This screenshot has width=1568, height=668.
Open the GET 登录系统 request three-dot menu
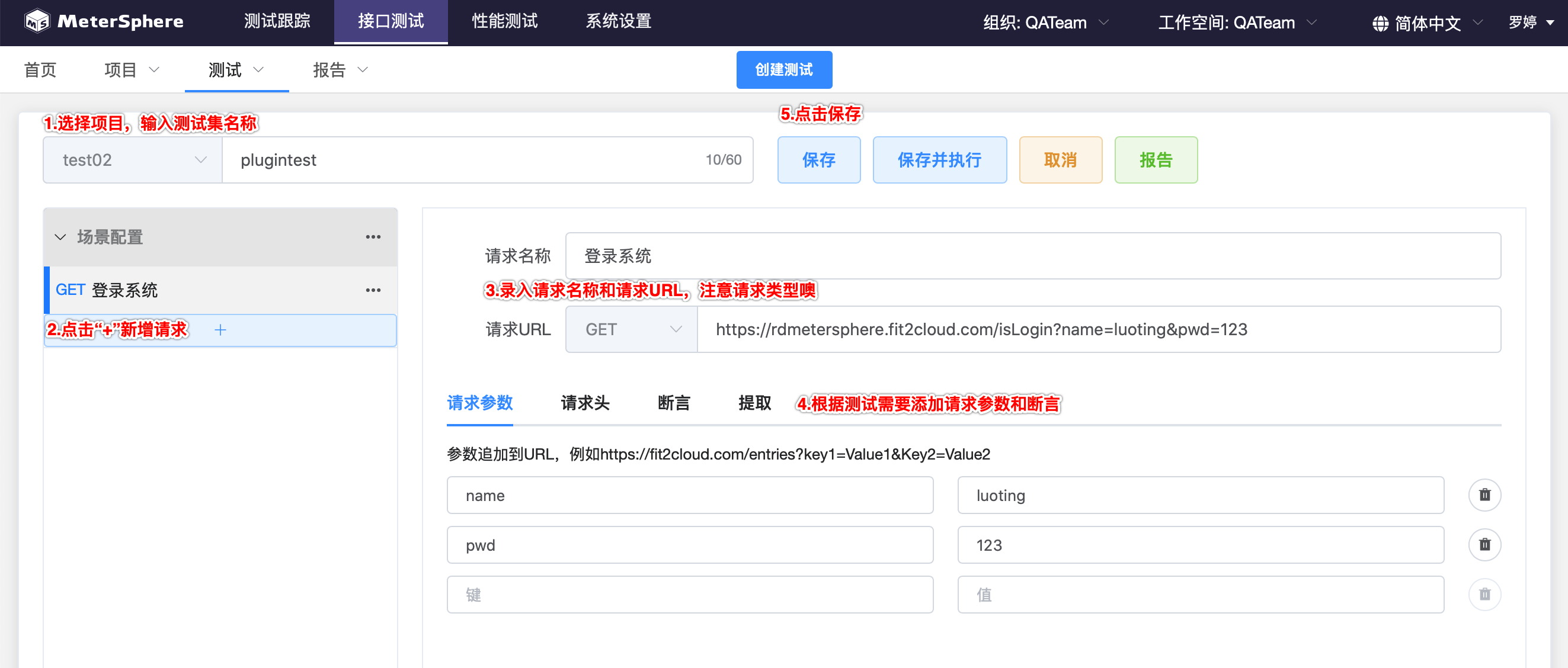pyautogui.click(x=373, y=290)
